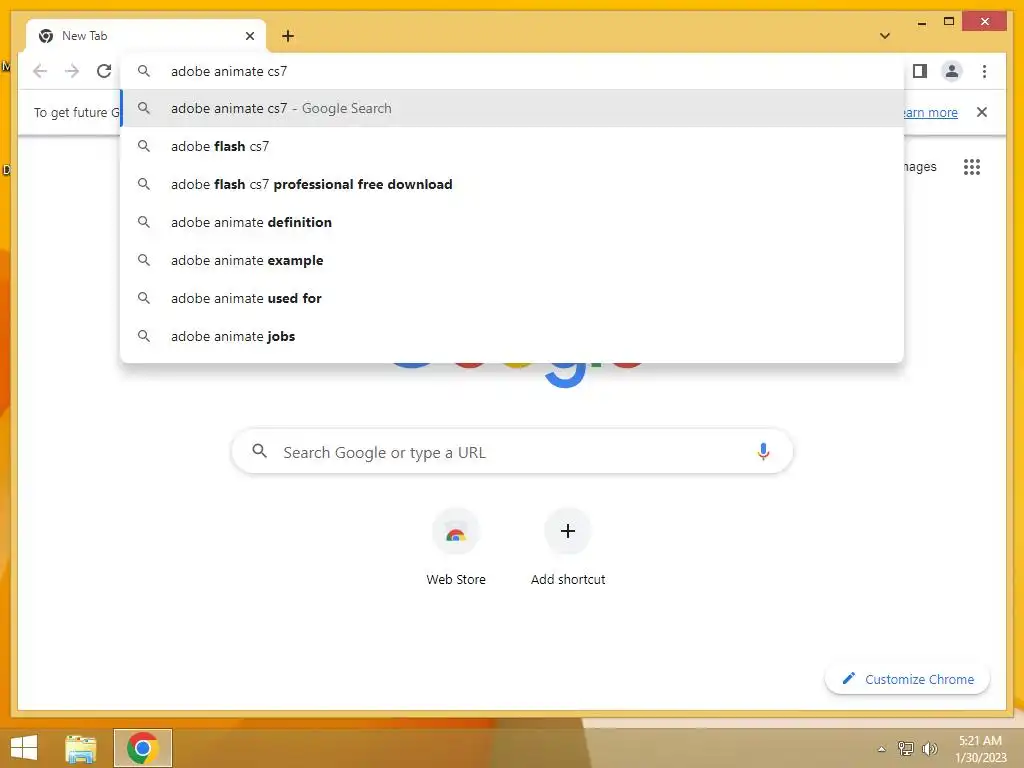Viewport: 1024px width, 768px height.
Task: Select suggestion adobe animate cs7 Google Search
Action: [x=513, y=108]
